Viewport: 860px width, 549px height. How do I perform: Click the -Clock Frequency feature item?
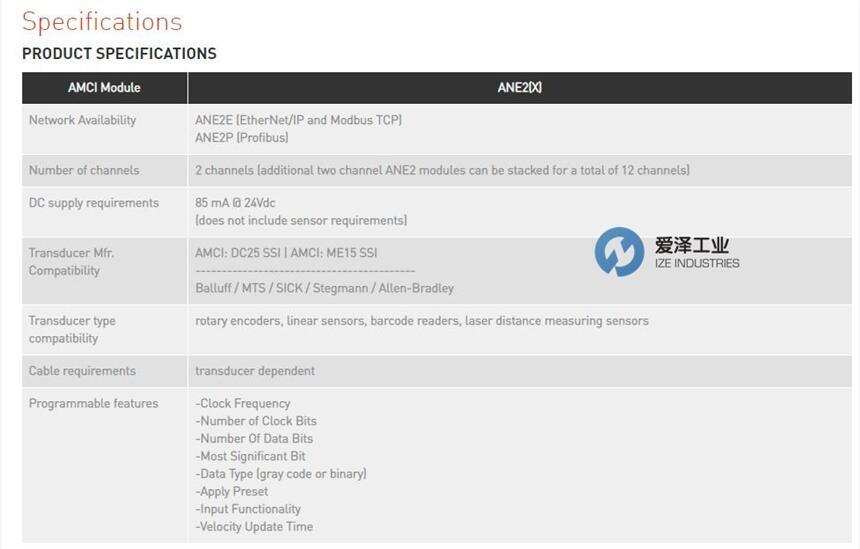click(242, 404)
